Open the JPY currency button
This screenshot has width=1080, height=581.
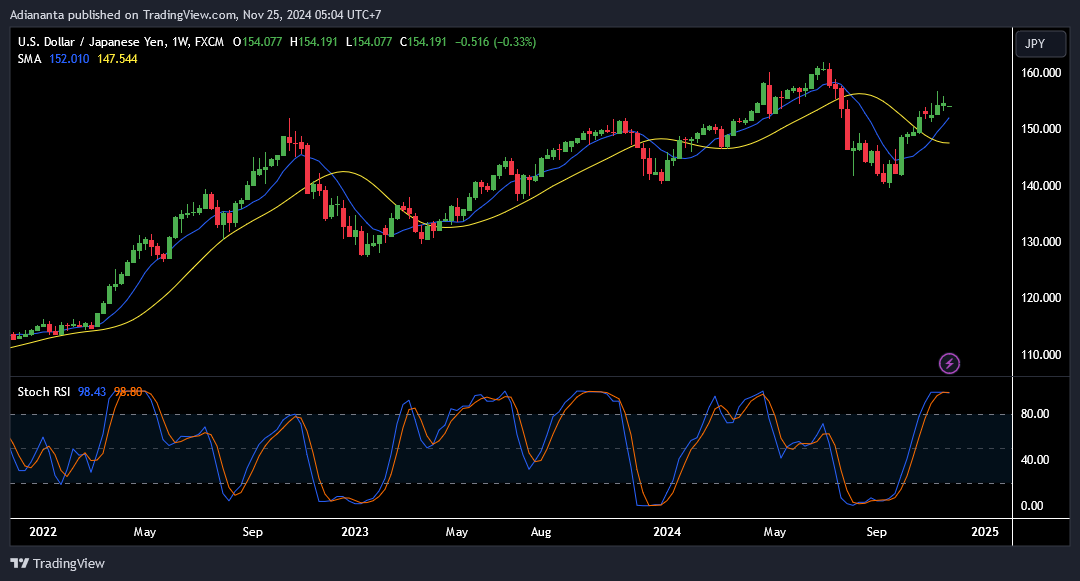(1041, 43)
